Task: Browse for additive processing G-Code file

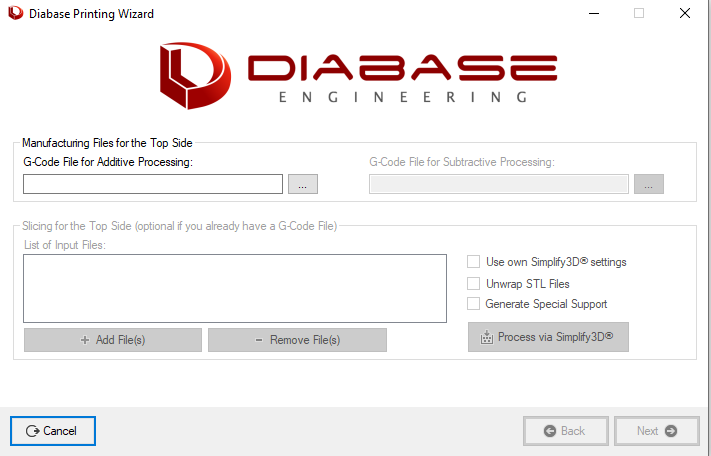Action: coord(303,184)
